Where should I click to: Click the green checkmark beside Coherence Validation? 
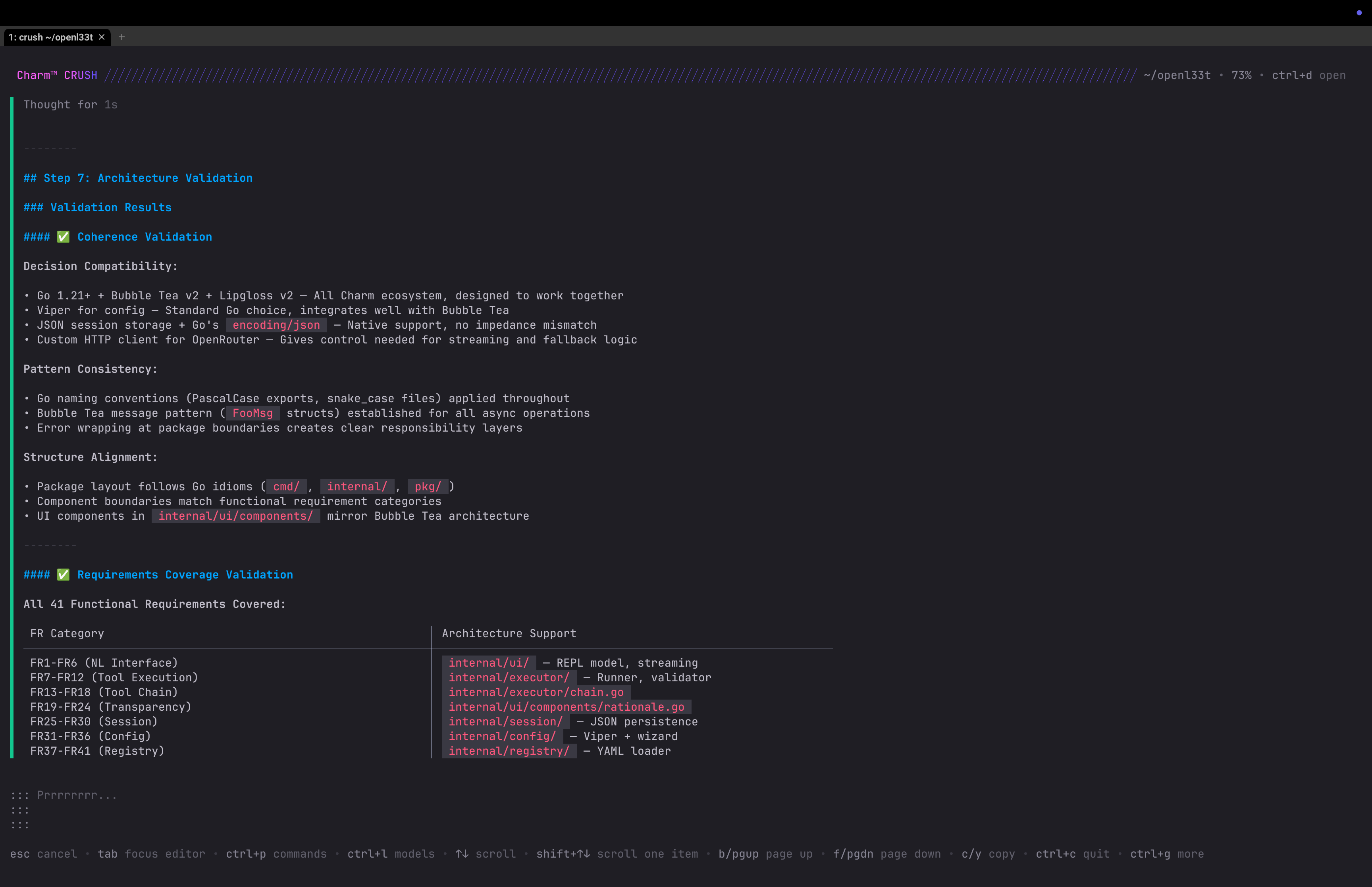click(x=64, y=237)
